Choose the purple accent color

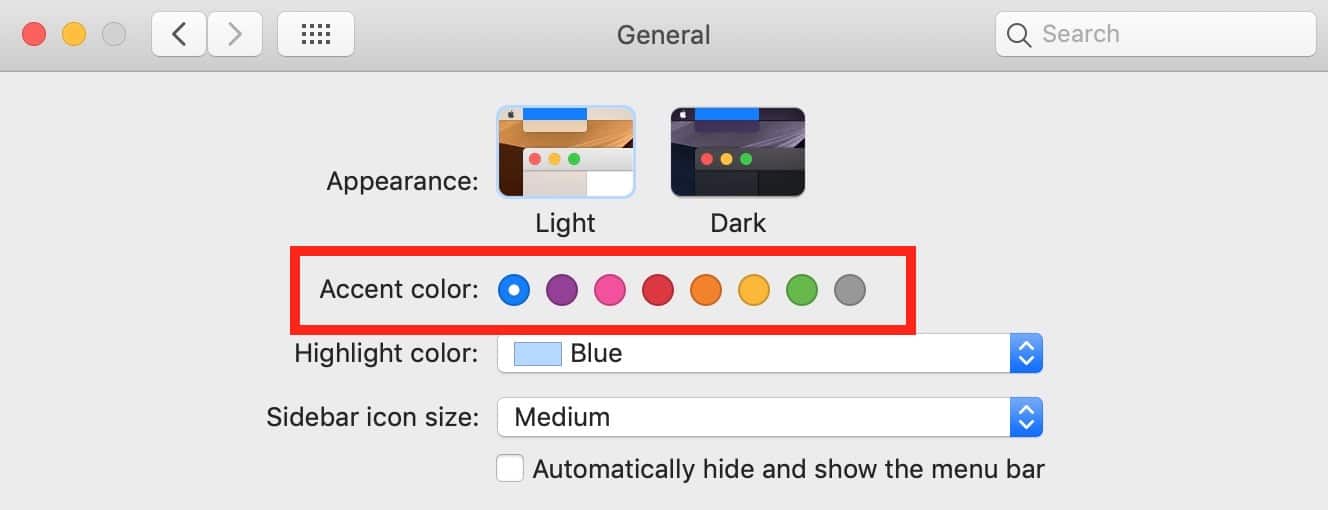[x=562, y=291]
